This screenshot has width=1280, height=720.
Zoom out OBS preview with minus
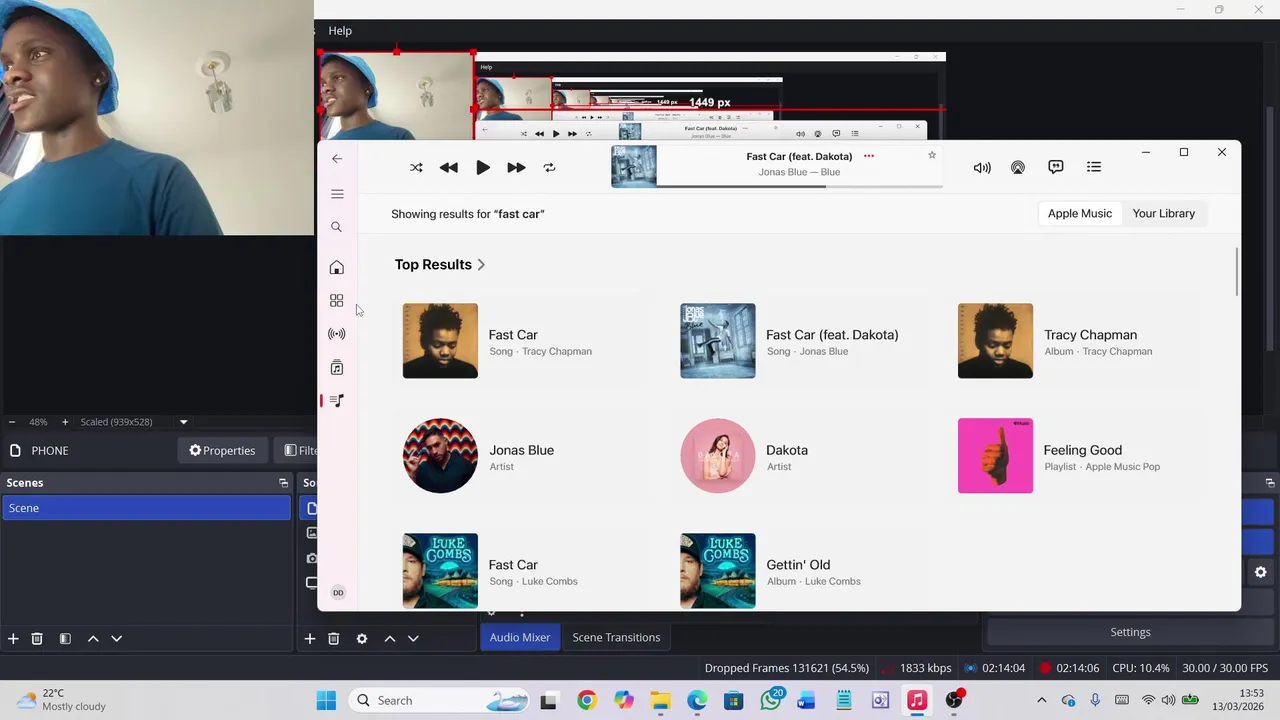click(12, 422)
